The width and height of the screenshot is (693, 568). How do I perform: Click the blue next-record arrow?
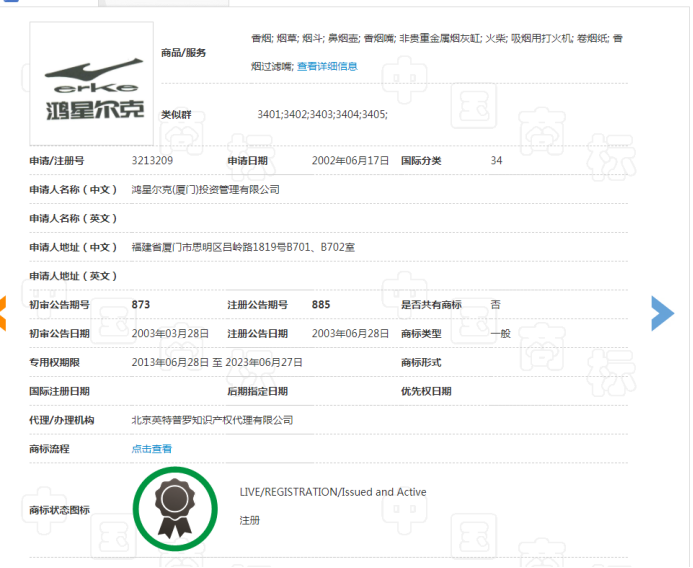tap(662, 313)
